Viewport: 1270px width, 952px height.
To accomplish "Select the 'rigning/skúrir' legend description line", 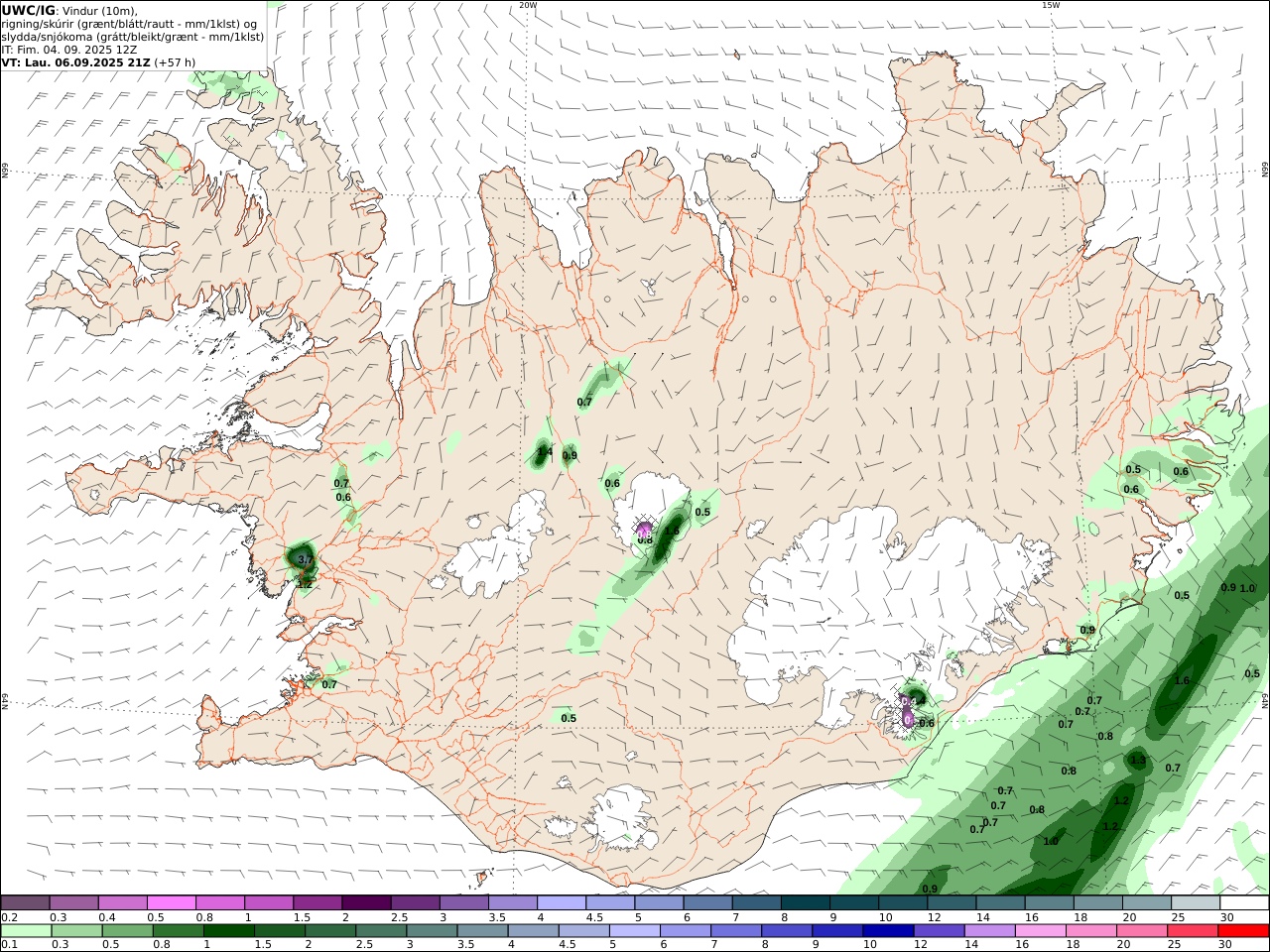I will 129,24.
